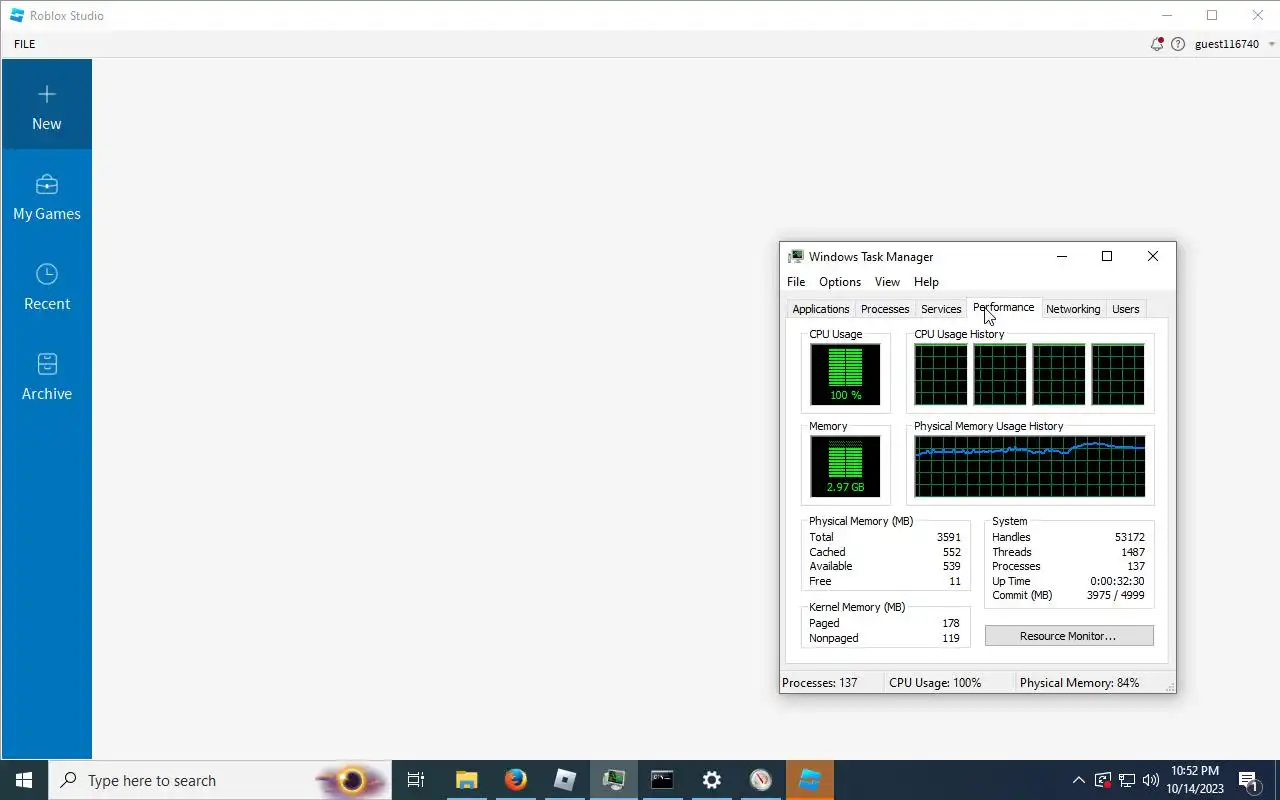The image size is (1280, 800).
Task: Expand guest116740 account dropdown arrow
Action: (x=1272, y=44)
